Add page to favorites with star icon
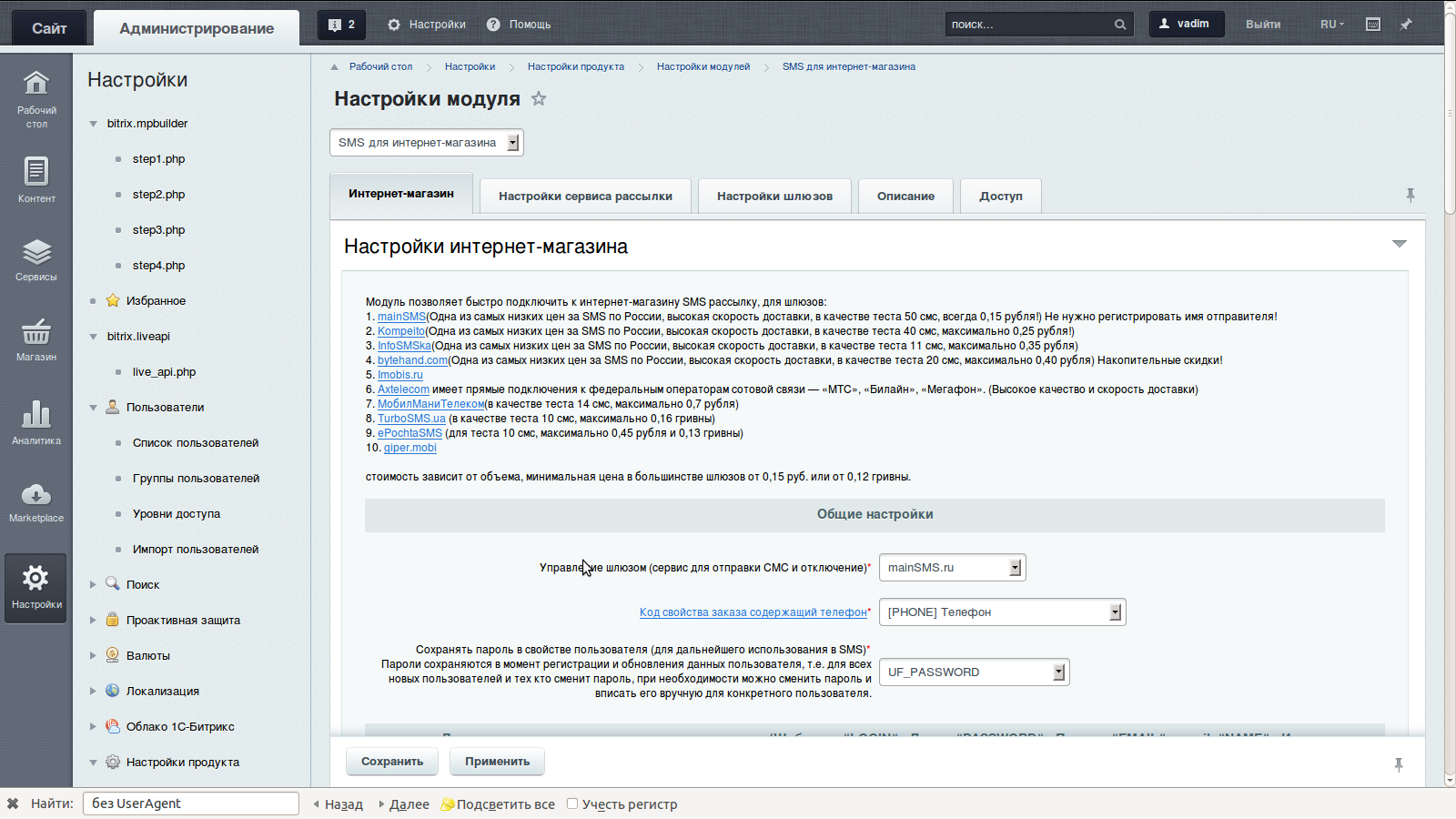 point(539,98)
